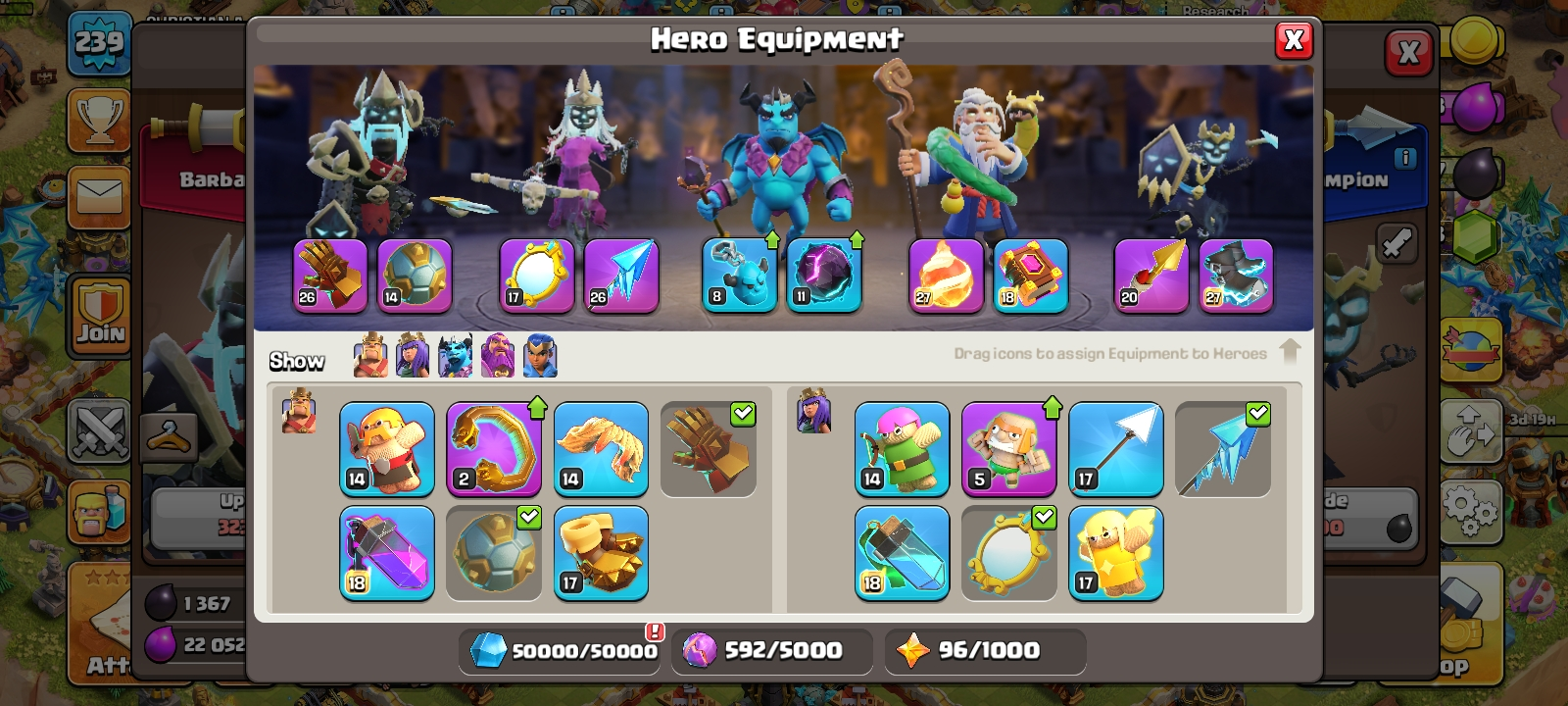Select the Barbarian Puppet equipment icon
The width and height of the screenshot is (1568, 706).
click(387, 449)
